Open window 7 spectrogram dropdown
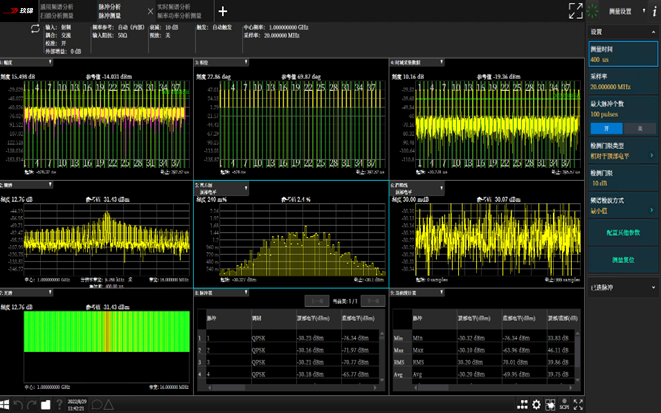Viewport: 661px width, 413px height. coord(50,292)
